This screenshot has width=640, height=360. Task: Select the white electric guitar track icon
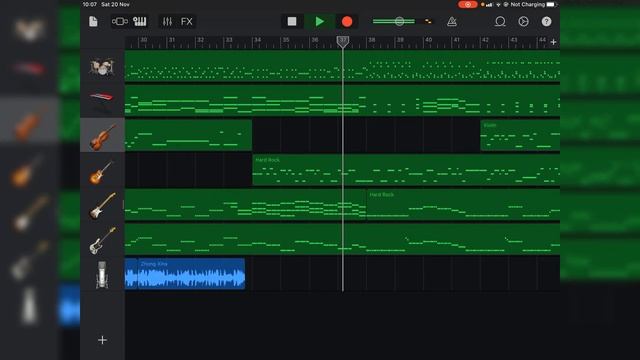[x=102, y=206]
